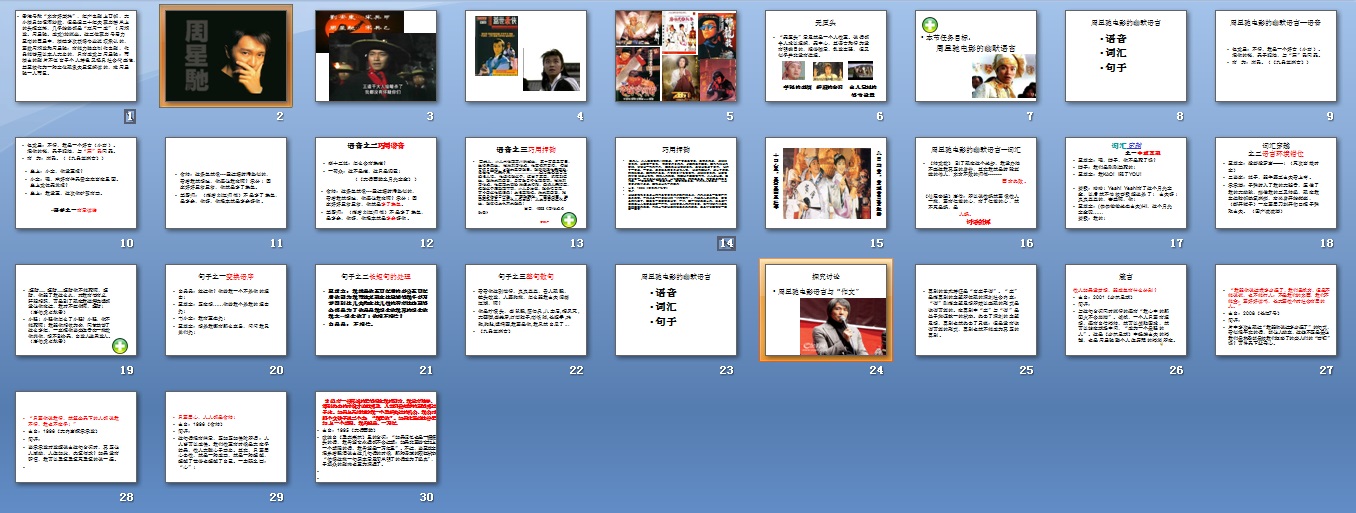Screen dimensions: 1356x513
Task: Select slide 18 thumbnail
Action: pos(1277,183)
